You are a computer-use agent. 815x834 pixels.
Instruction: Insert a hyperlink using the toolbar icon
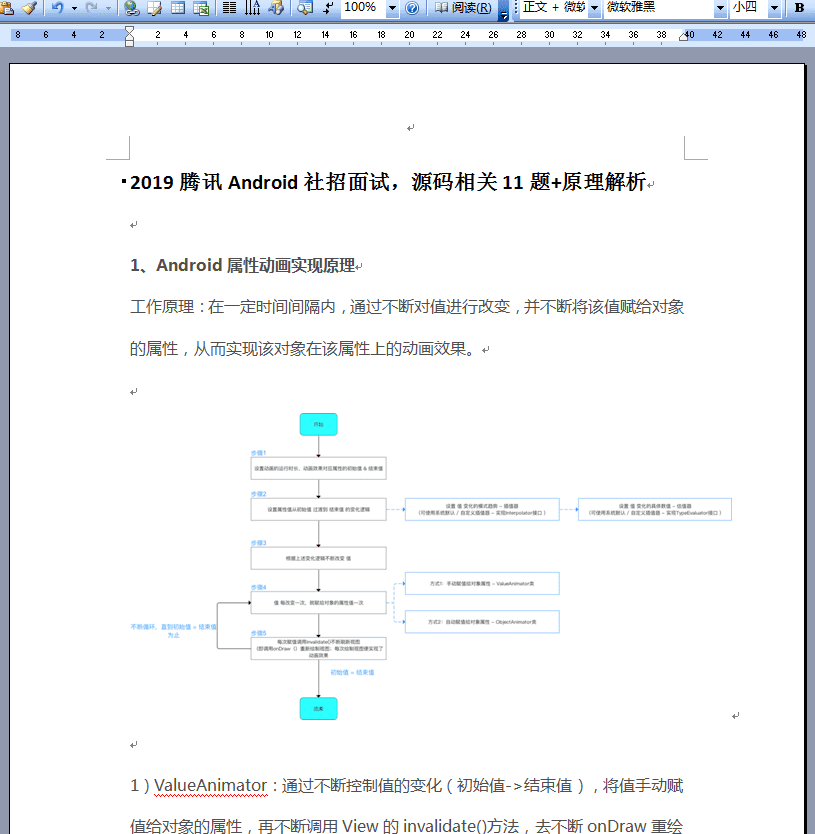coord(130,9)
